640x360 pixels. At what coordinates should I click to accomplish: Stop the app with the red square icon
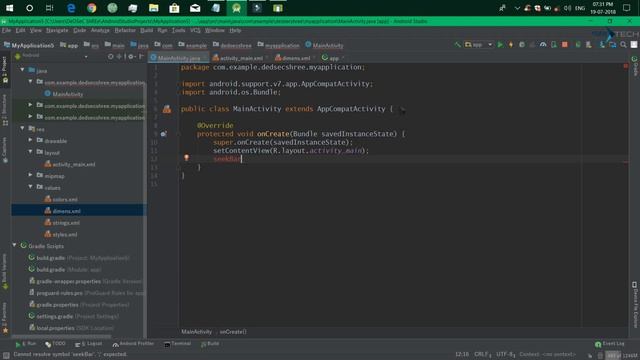pos(564,45)
